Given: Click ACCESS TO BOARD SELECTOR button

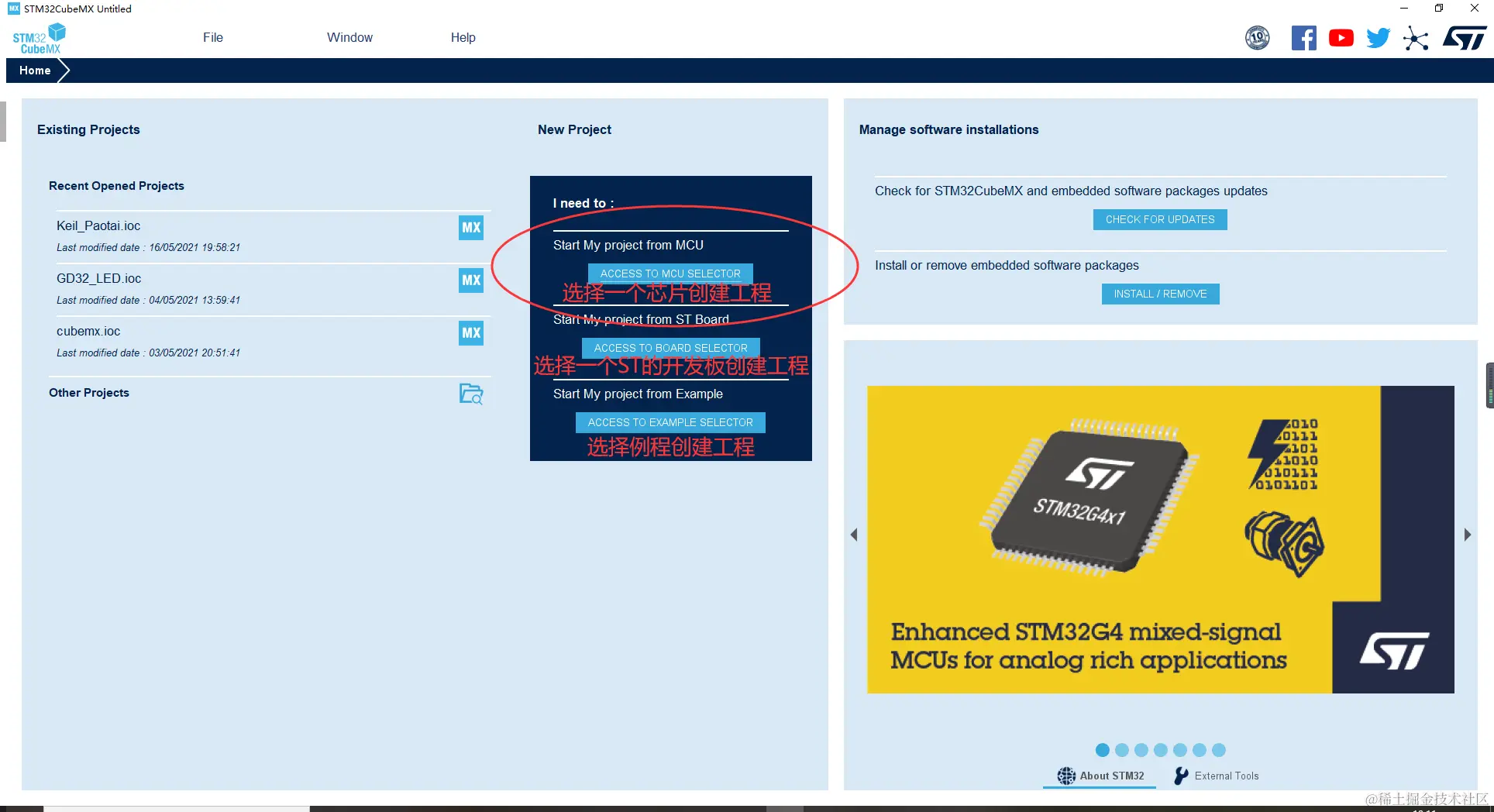Looking at the screenshot, I should coord(670,348).
